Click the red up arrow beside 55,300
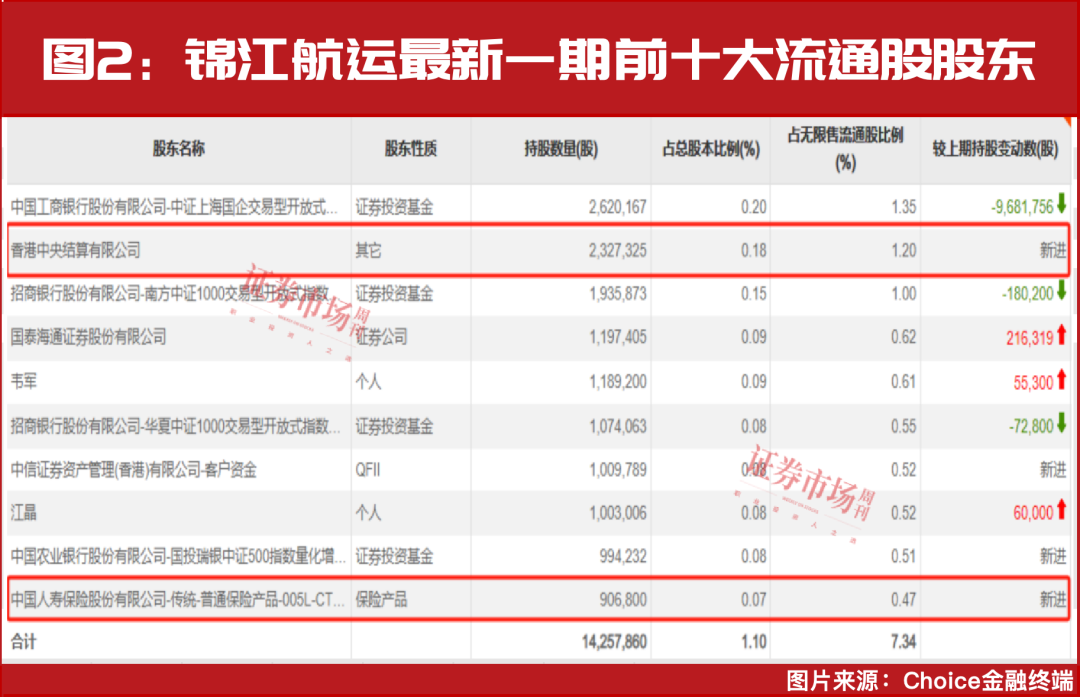Screen dimensions: 1080x697 click(x=1061, y=379)
